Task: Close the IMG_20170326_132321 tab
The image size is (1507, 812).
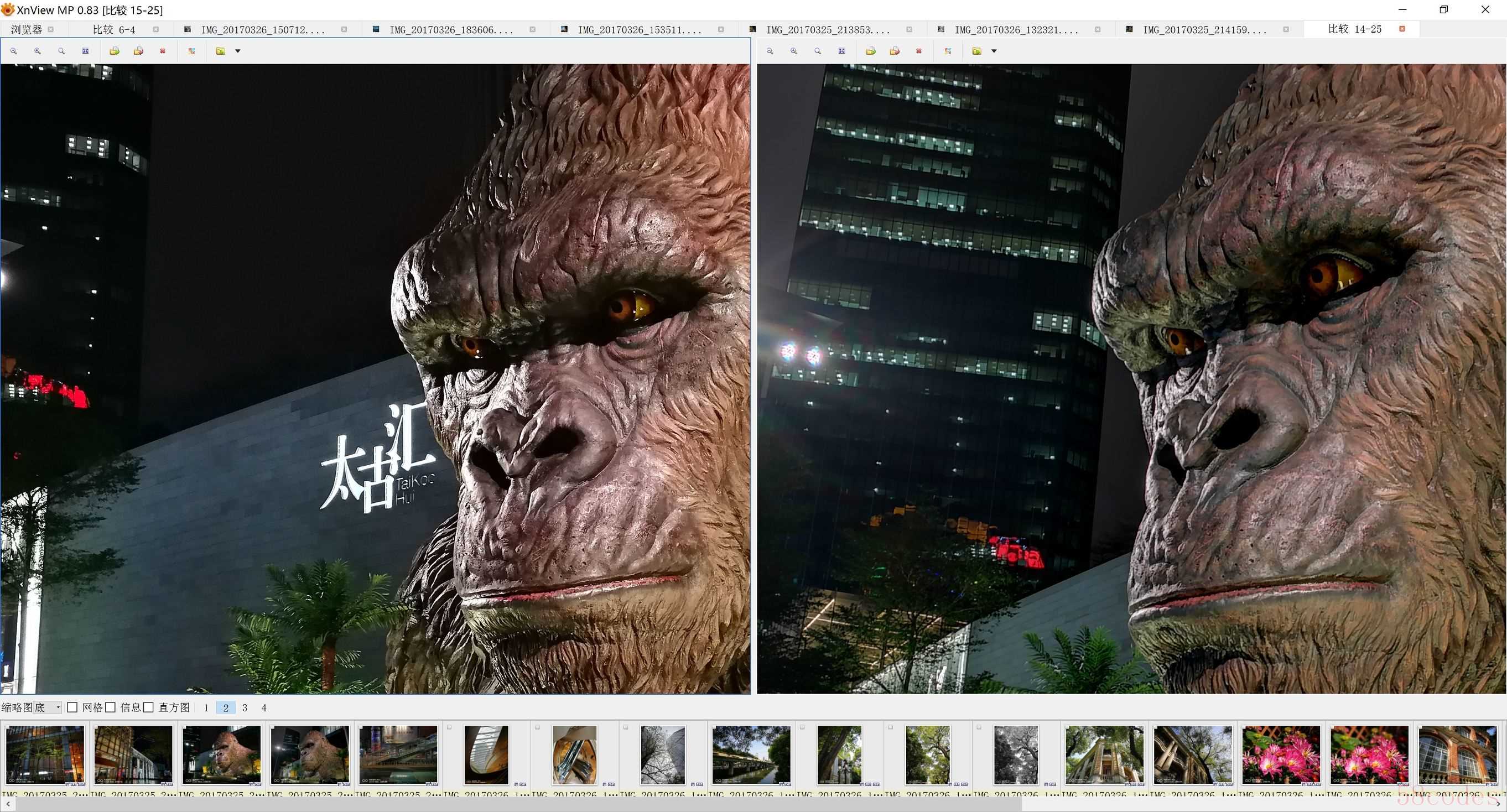Action: tap(1098, 29)
